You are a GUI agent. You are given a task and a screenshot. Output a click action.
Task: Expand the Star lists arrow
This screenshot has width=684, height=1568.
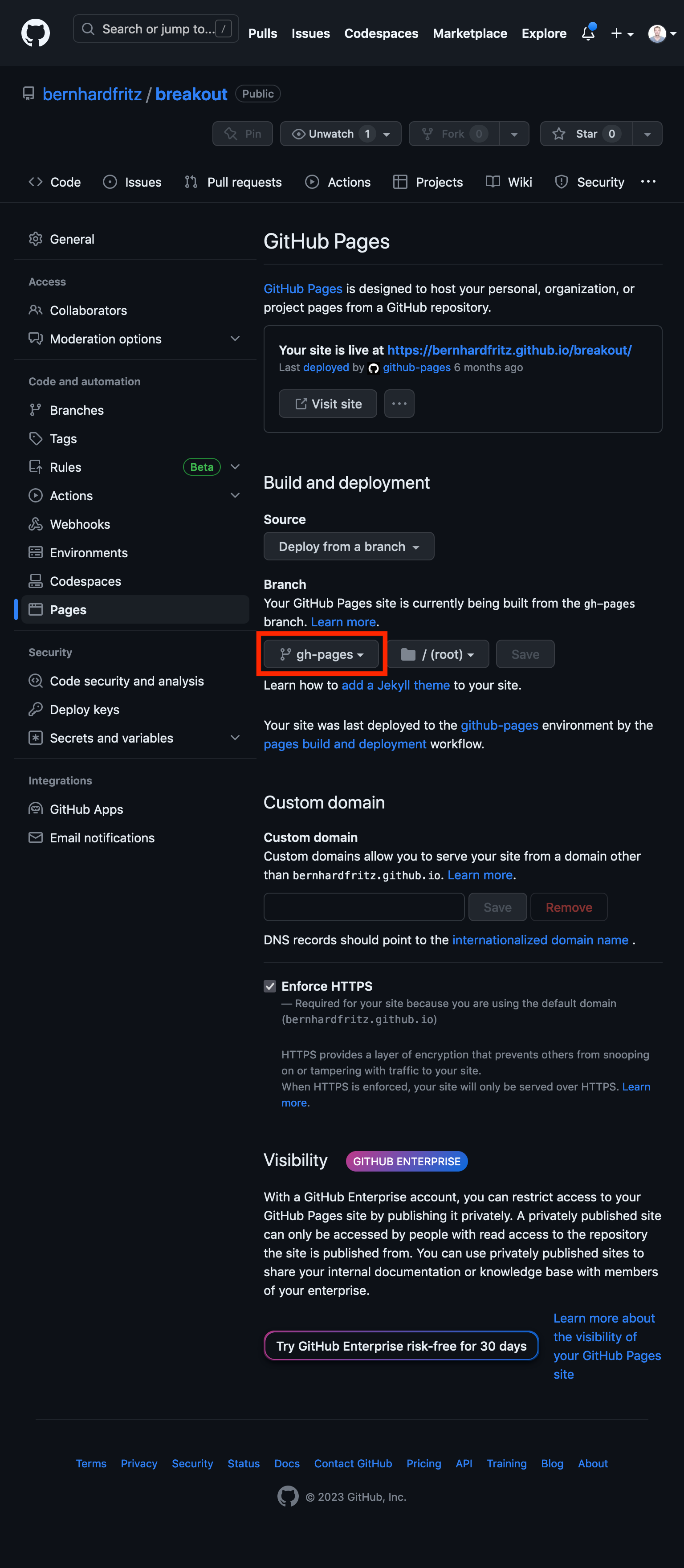(x=647, y=134)
